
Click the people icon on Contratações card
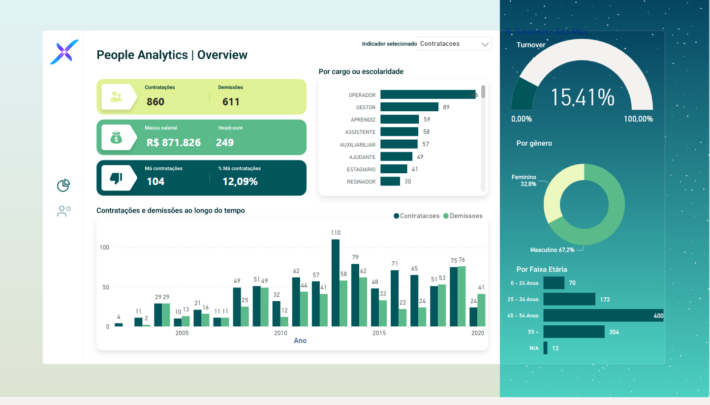pyautogui.click(x=118, y=97)
